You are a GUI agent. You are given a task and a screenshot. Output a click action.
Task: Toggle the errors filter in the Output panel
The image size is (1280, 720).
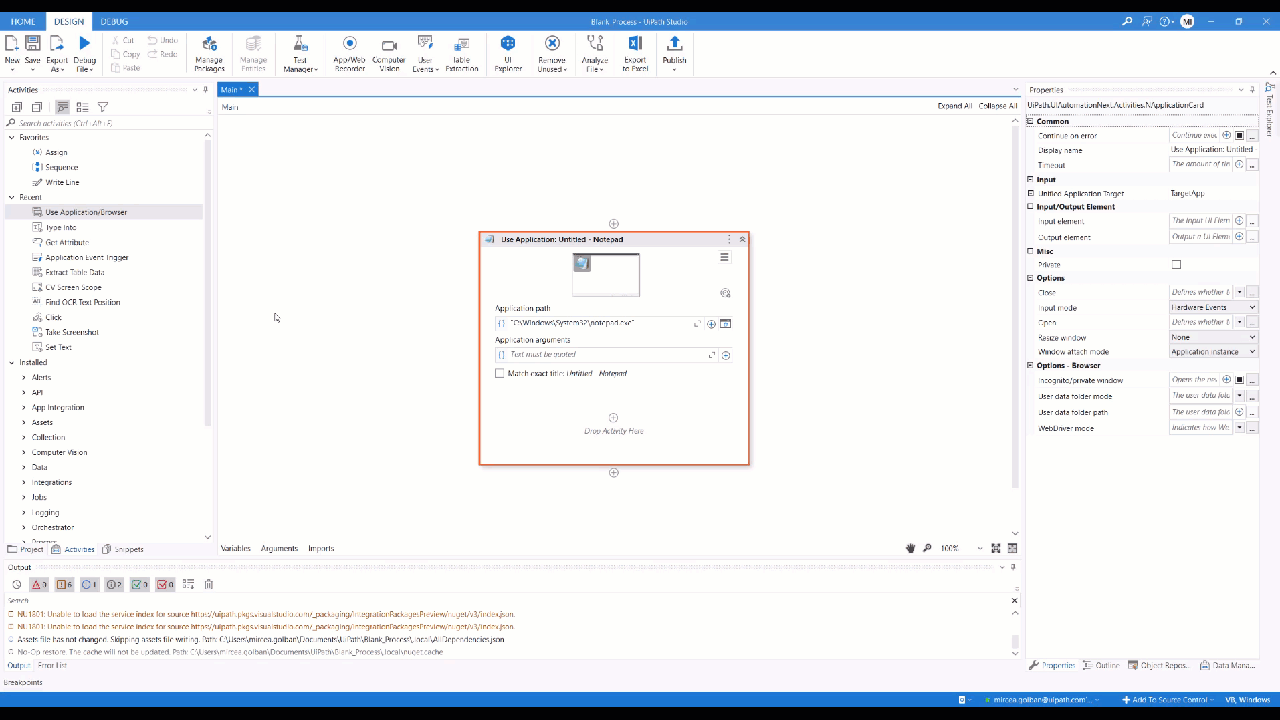click(38, 584)
